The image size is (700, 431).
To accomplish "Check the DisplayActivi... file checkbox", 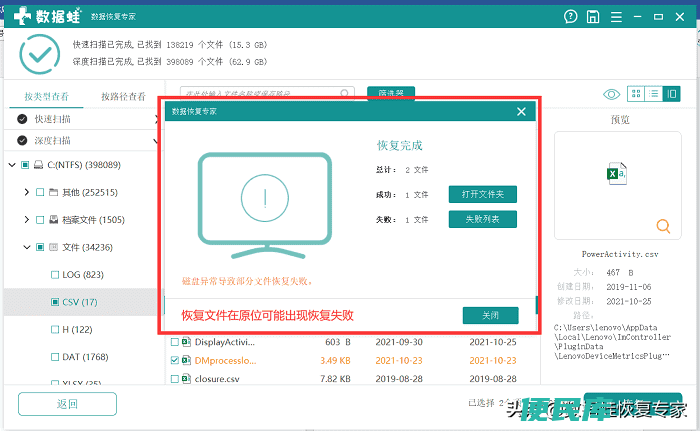I will [175, 342].
